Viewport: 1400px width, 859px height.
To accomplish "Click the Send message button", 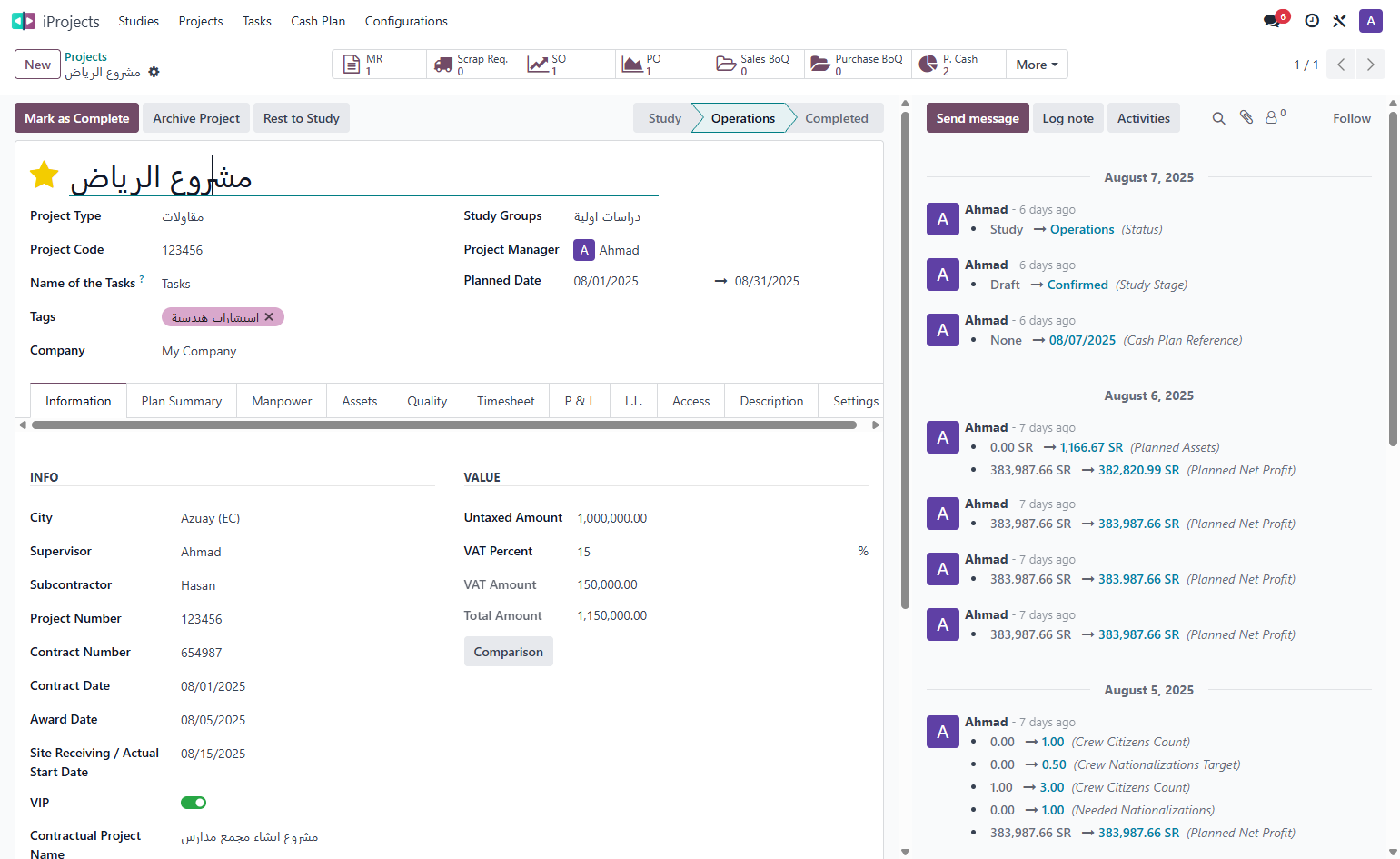I will (978, 118).
